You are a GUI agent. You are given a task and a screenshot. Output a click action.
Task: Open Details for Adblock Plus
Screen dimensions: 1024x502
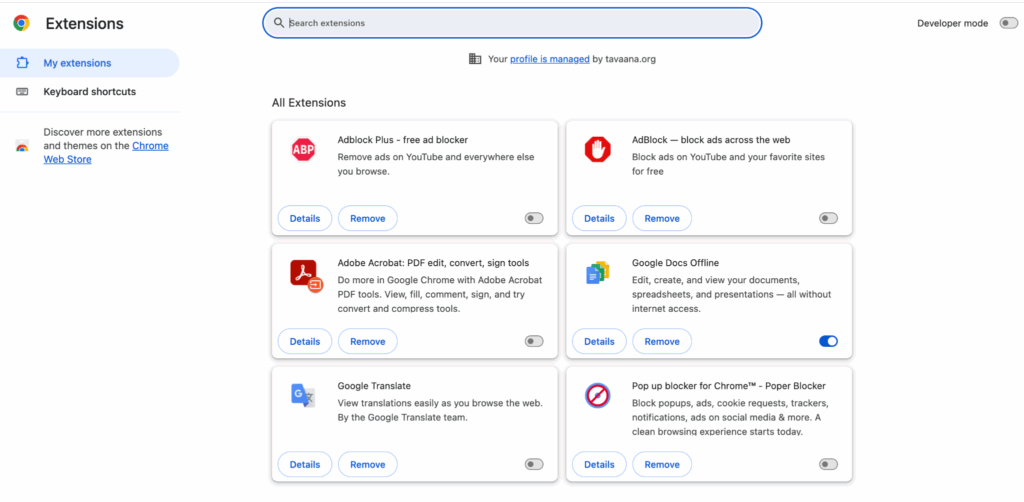pyautogui.click(x=305, y=219)
